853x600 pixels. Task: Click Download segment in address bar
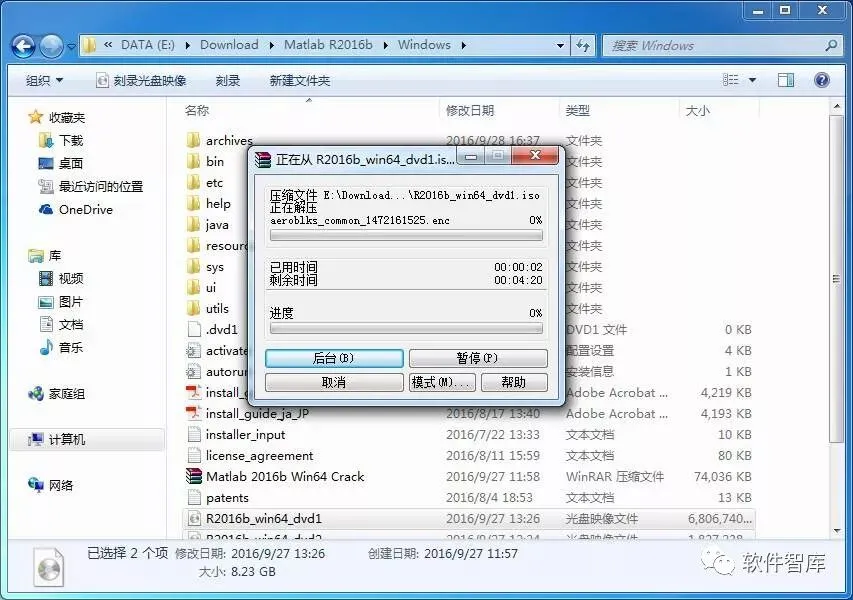(x=229, y=45)
